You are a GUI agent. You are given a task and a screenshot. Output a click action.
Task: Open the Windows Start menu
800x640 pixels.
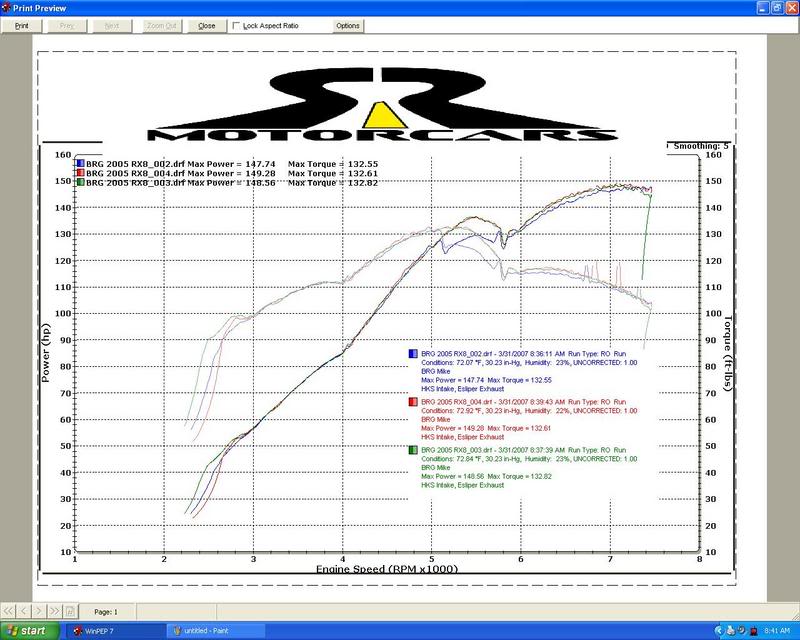point(29,631)
